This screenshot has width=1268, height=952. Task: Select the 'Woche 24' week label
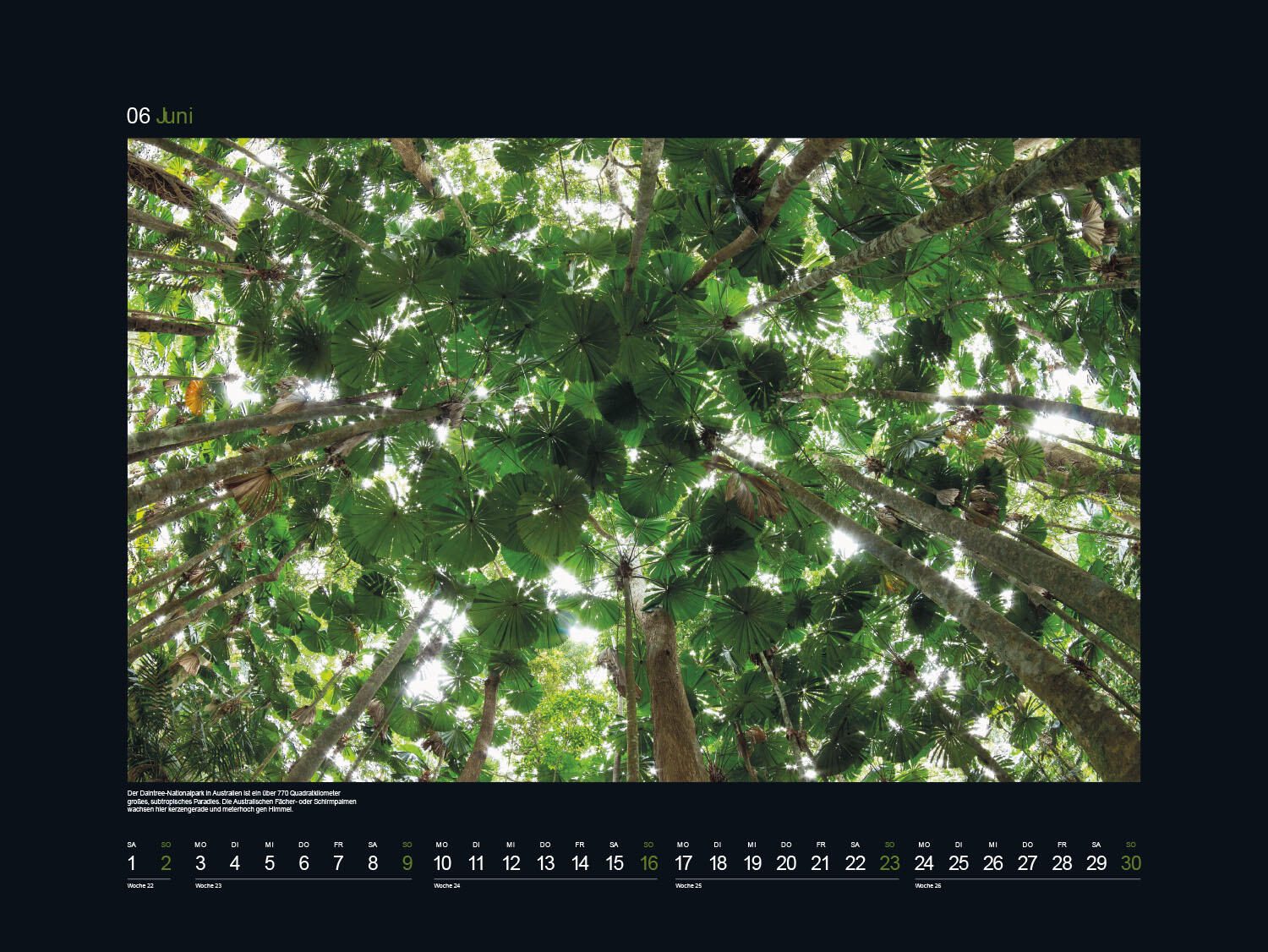tap(447, 886)
